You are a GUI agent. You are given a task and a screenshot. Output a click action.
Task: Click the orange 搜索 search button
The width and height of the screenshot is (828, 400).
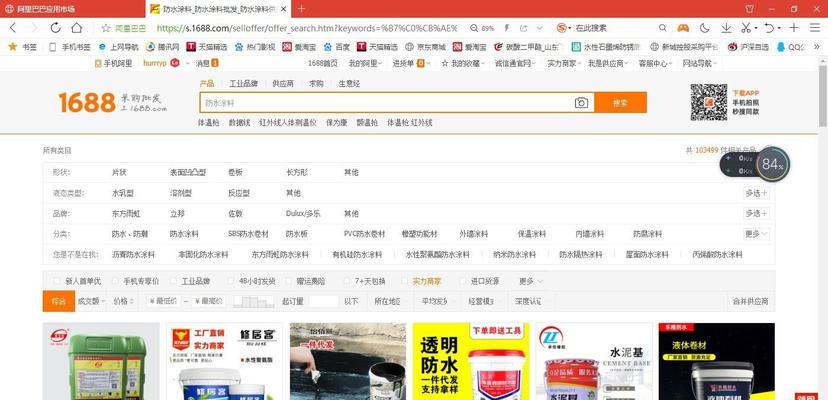point(620,103)
